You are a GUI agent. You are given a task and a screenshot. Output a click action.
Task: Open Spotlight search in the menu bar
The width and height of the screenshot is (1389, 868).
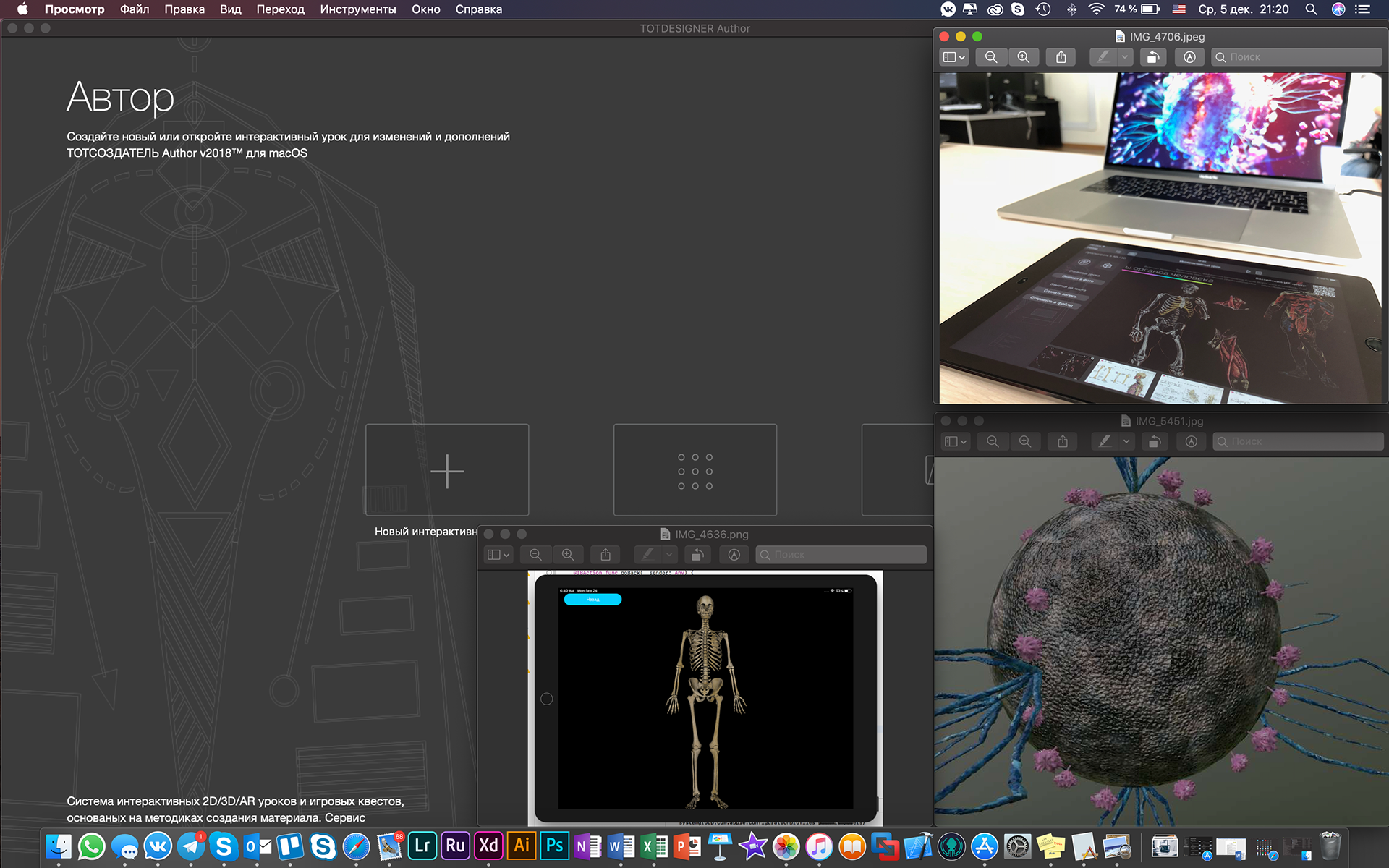1311,9
